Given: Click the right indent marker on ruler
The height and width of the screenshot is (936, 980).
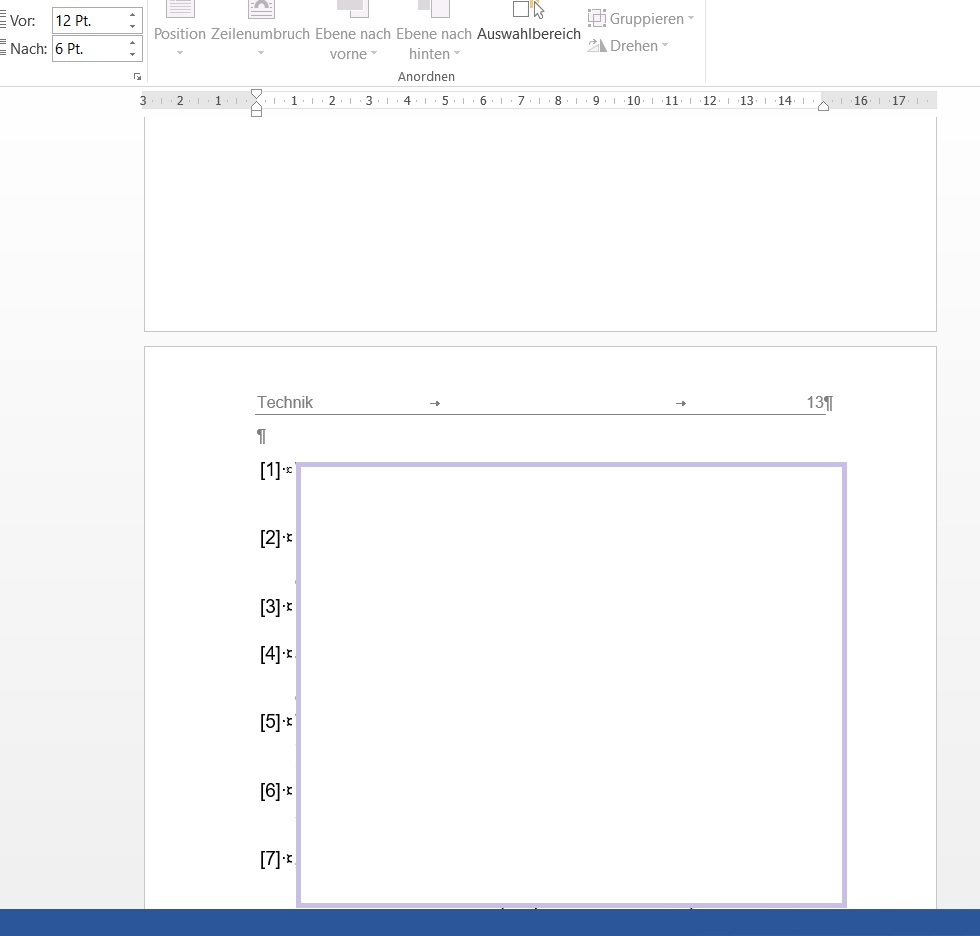Looking at the screenshot, I should pyautogui.click(x=824, y=106).
